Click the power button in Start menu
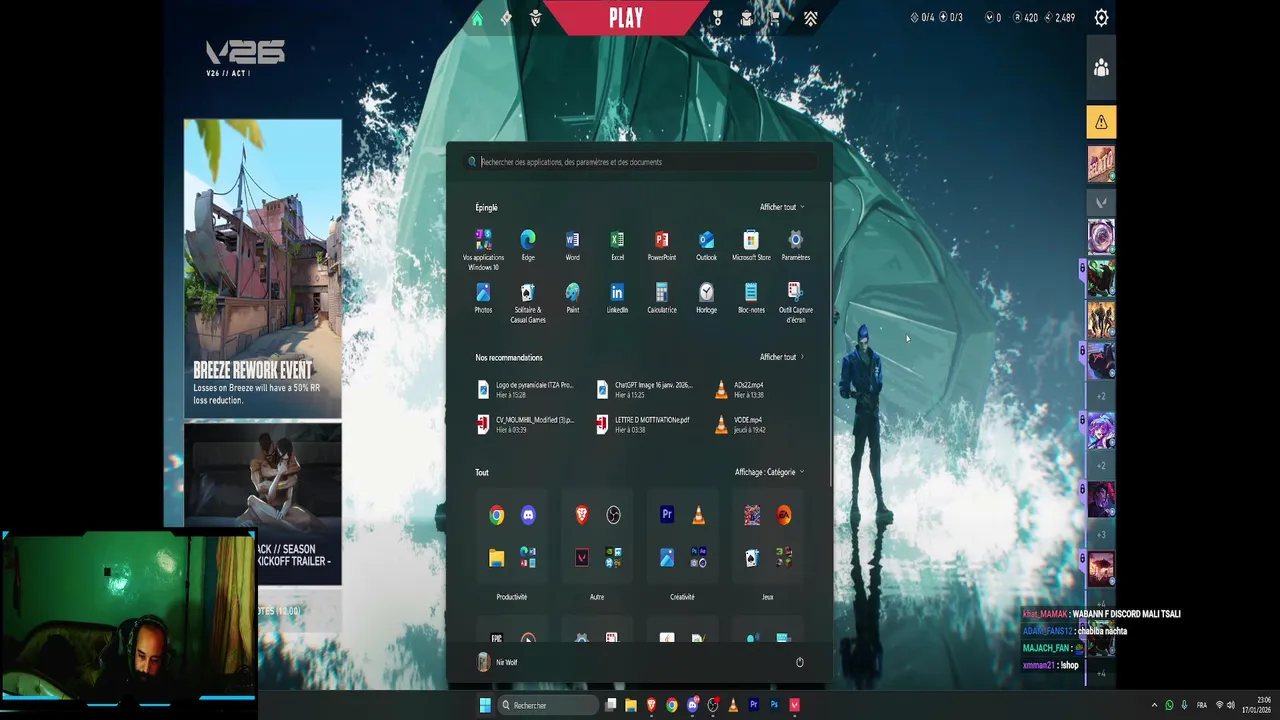Image resolution: width=1280 pixels, height=720 pixels. 799,662
